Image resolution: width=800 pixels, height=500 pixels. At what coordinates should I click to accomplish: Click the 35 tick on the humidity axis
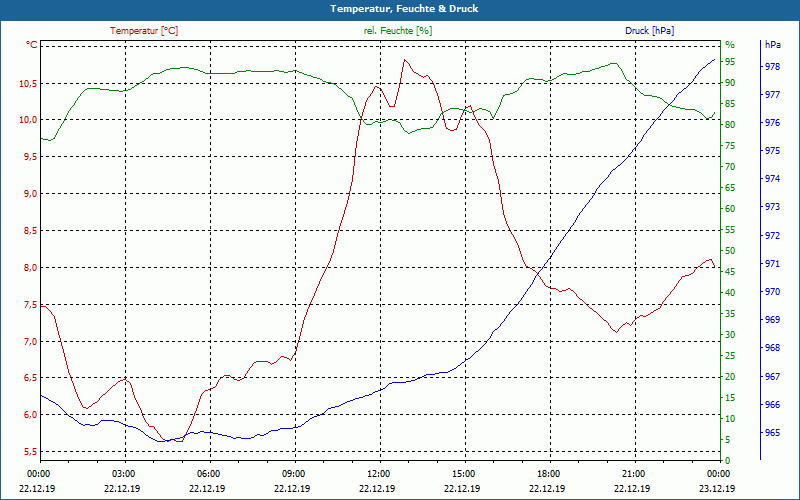[x=730, y=314]
